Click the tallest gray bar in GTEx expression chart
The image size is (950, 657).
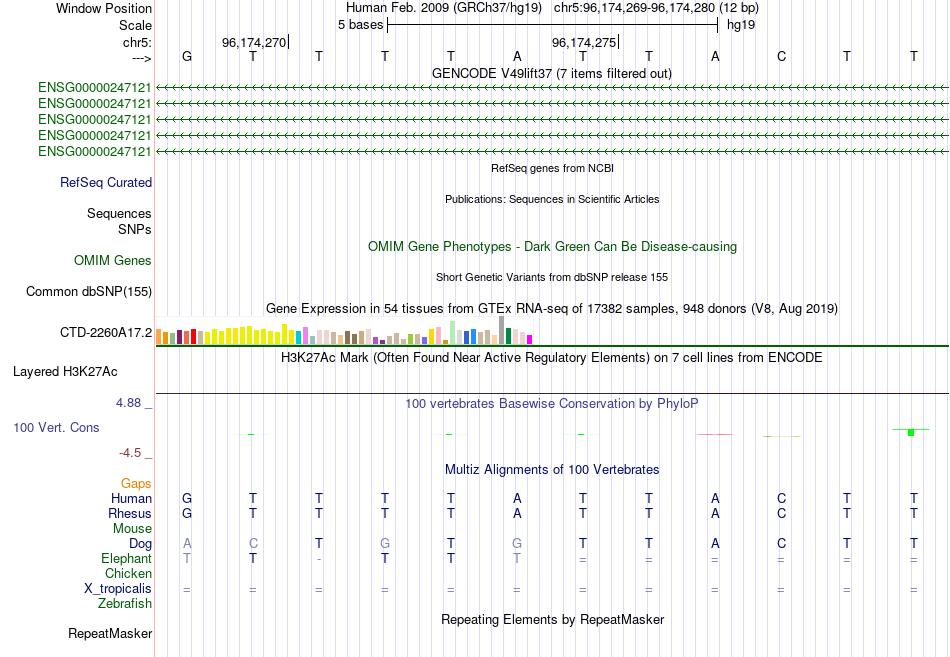click(501, 330)
